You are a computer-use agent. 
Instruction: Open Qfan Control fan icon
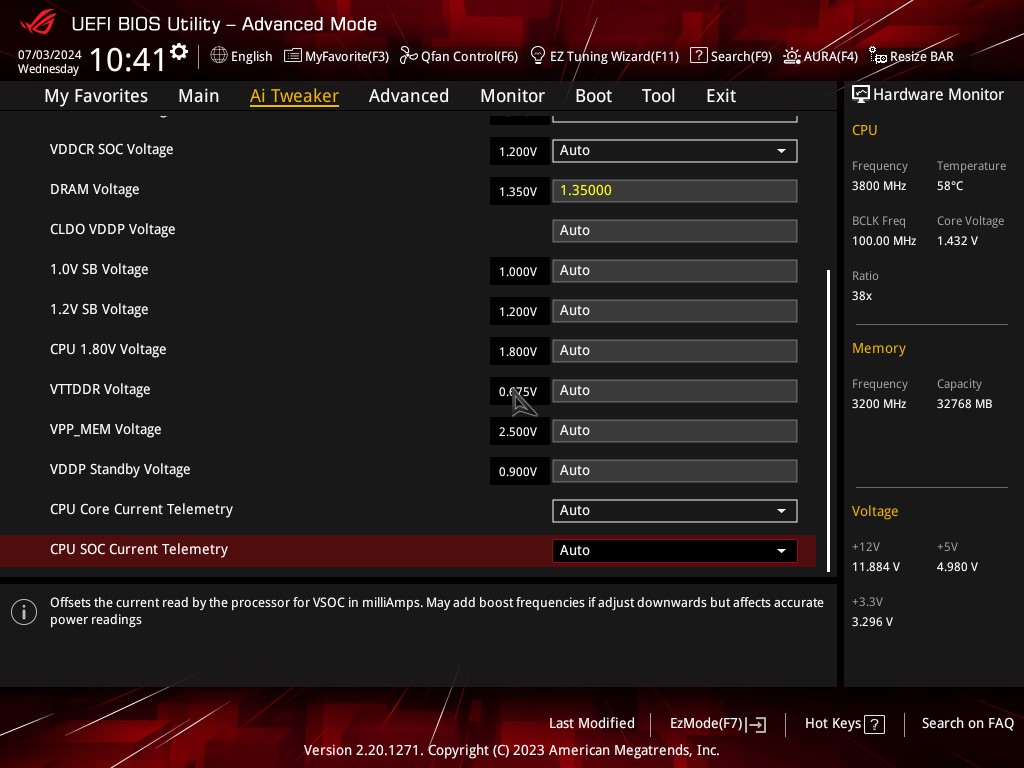(409, 56)
